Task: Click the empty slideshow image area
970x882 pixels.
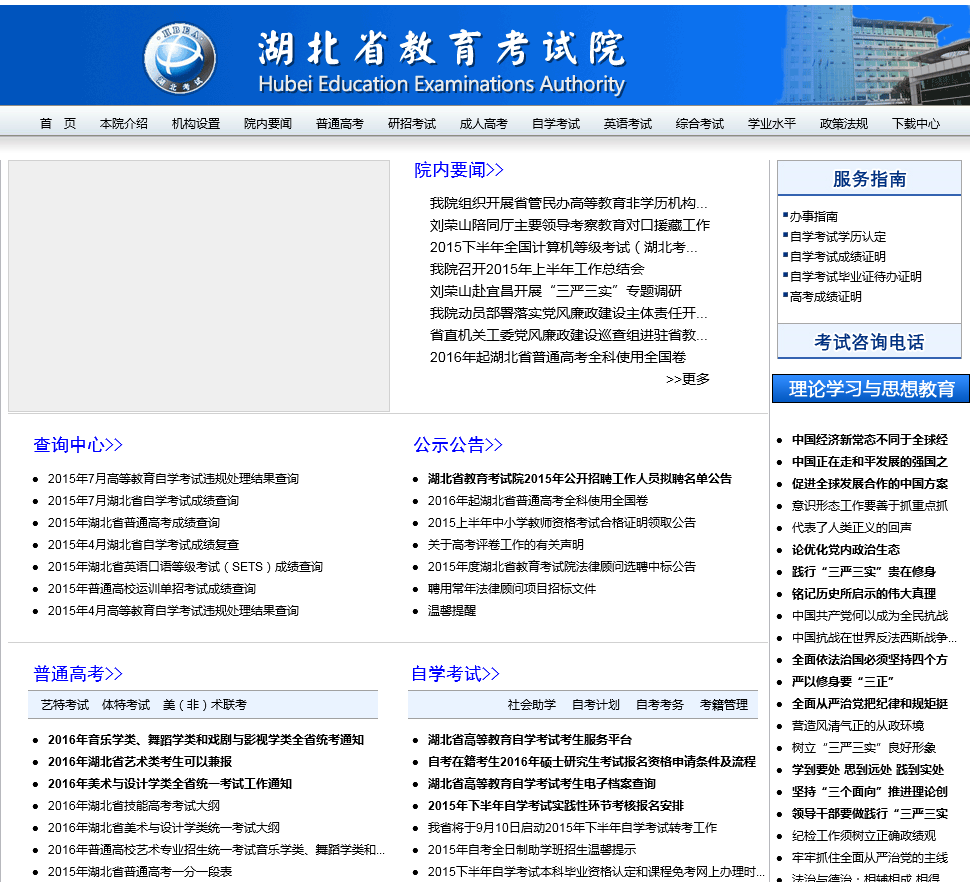Action: click(x=199, y=286)
